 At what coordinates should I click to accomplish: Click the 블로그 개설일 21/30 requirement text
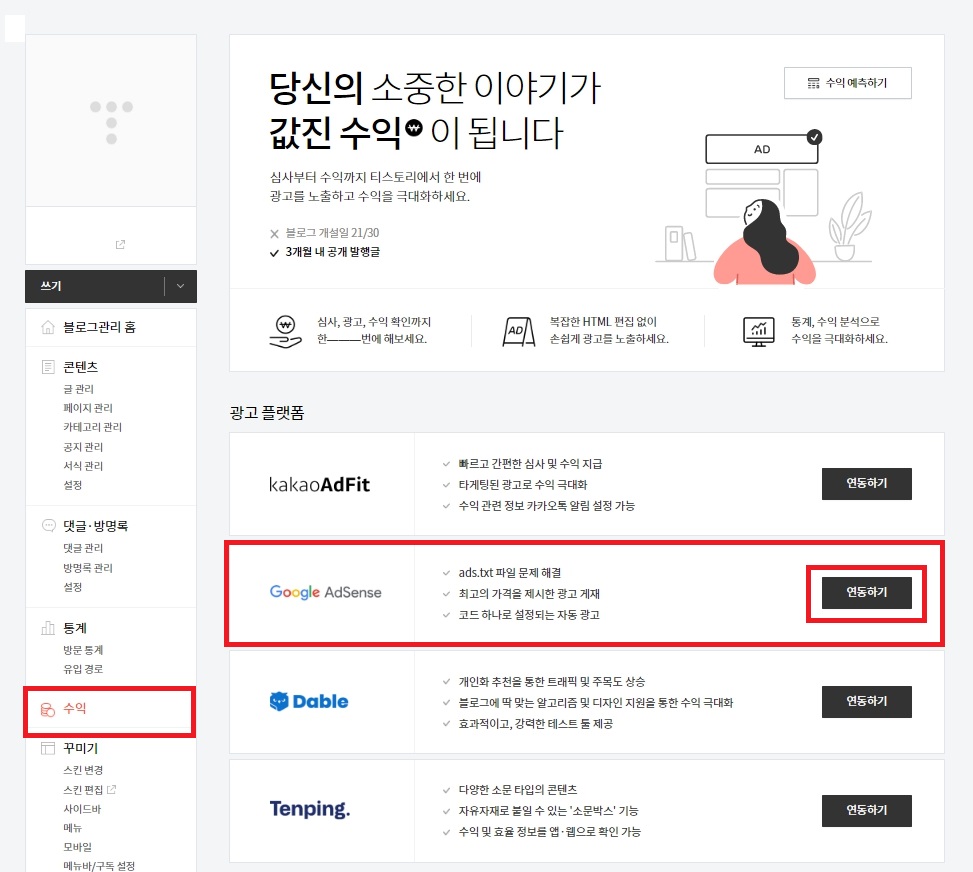tap(332, 233)
